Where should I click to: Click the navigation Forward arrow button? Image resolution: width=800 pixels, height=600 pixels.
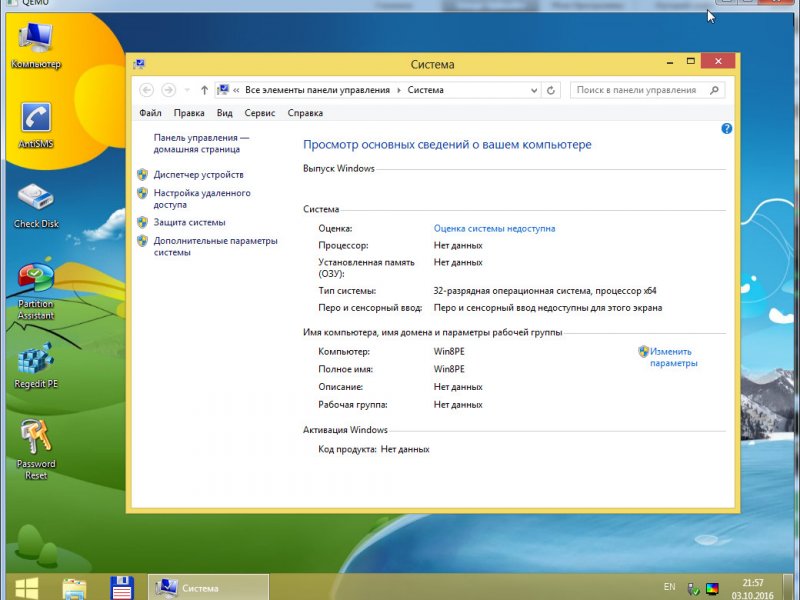pyautogui.click(x=168, y=90)
